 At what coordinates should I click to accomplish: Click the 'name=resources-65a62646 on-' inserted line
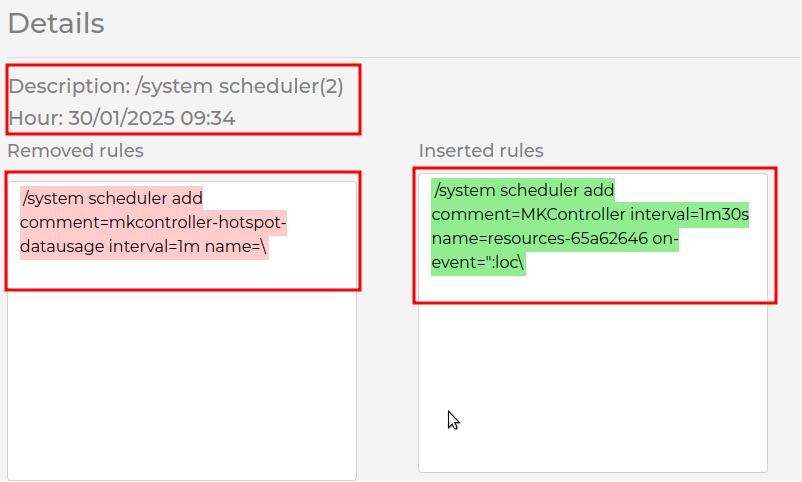(x=555, y=238)
